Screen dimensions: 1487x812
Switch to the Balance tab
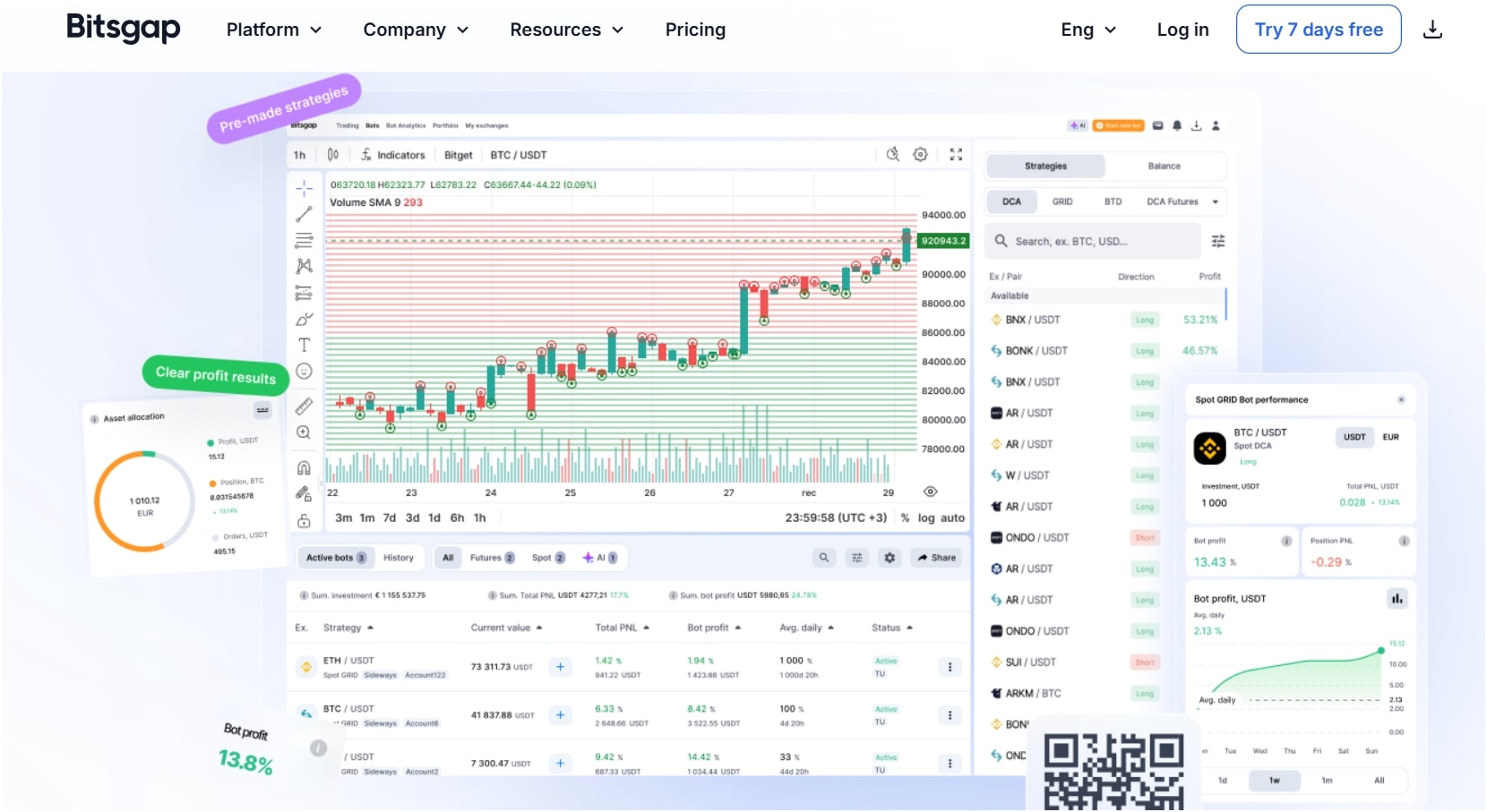click(x=1165, y=166)
